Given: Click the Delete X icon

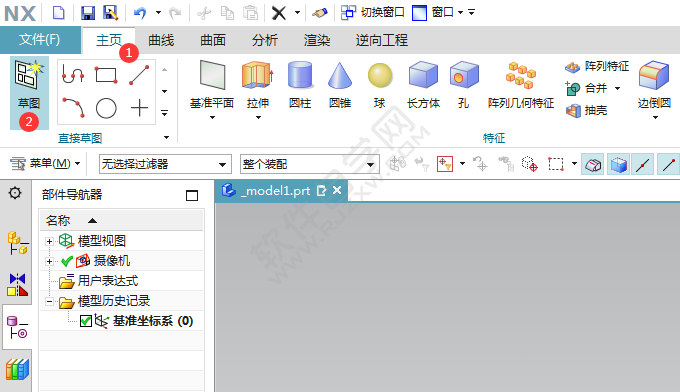Looking at the screenshot, I should [x=279, y=13].
